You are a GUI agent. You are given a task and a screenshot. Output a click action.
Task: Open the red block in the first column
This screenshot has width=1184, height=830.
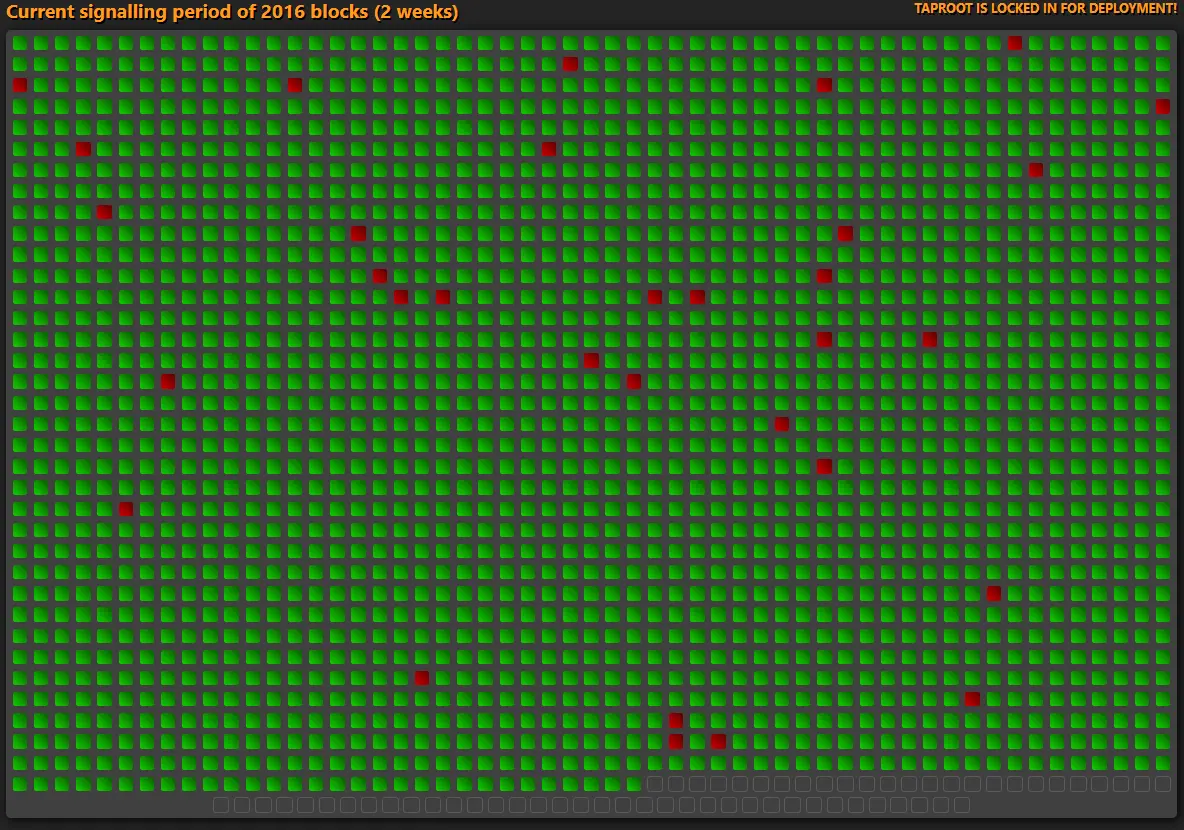(x=20, y=85)
